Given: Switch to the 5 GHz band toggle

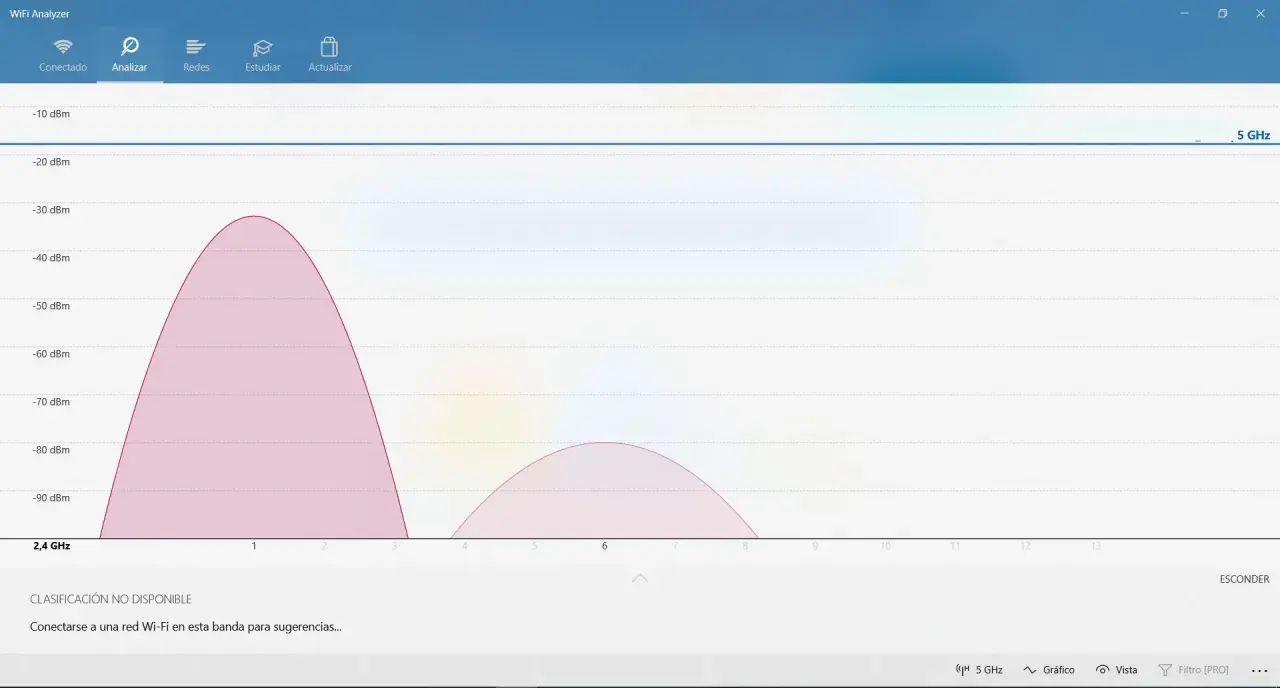Looking at the screenshot, I should click(x=980, y=670).
